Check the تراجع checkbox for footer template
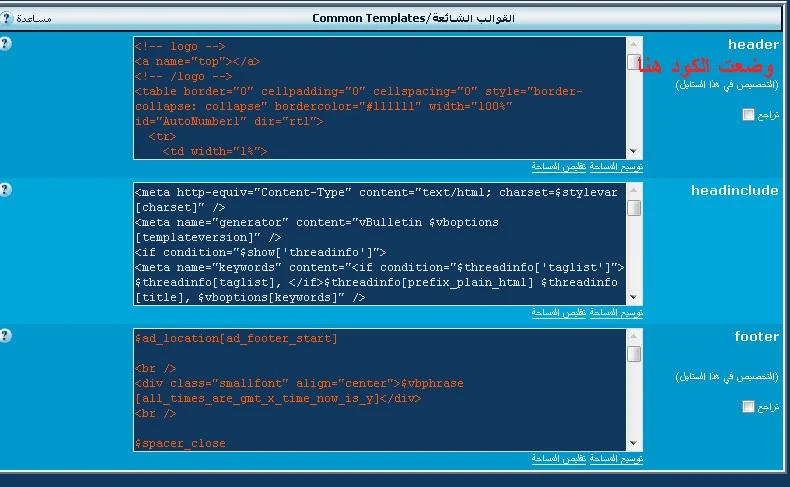 coord(748,407)
